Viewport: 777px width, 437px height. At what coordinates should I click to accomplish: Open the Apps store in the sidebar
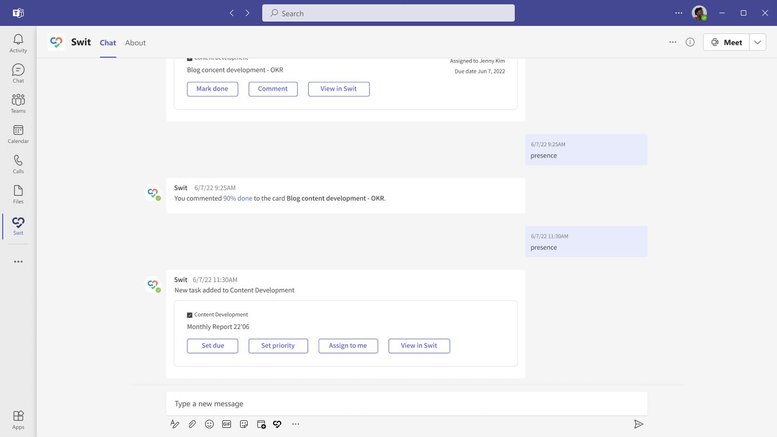18,420
